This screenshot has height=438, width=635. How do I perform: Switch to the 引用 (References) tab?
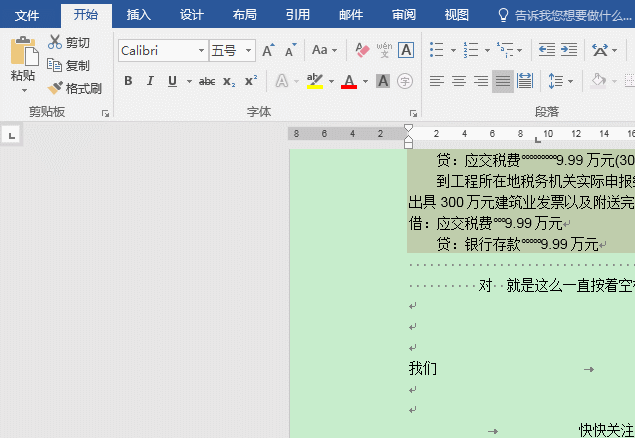pyautogui.click(x=298, y=15)
